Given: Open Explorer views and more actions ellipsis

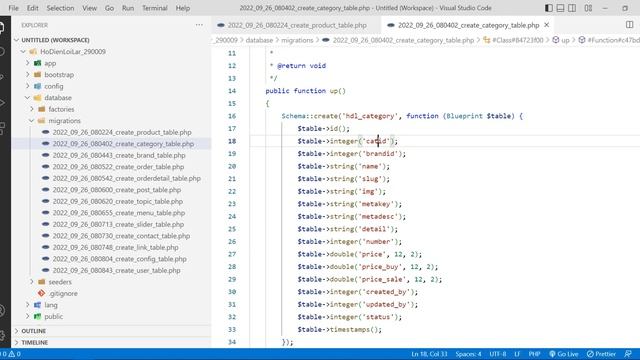Looking at the screenshot, I should pos(199,25).
